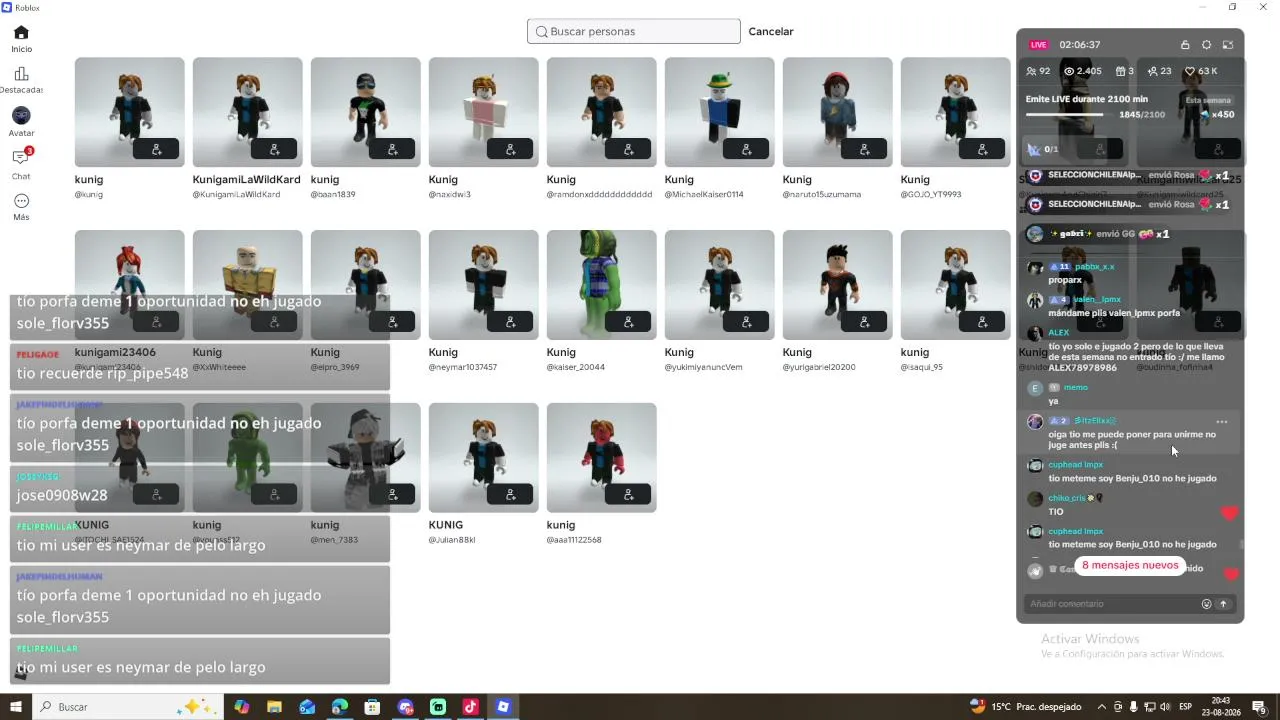
Task: Click username memo in LIVE chat
Action: tap(1075, 388)
